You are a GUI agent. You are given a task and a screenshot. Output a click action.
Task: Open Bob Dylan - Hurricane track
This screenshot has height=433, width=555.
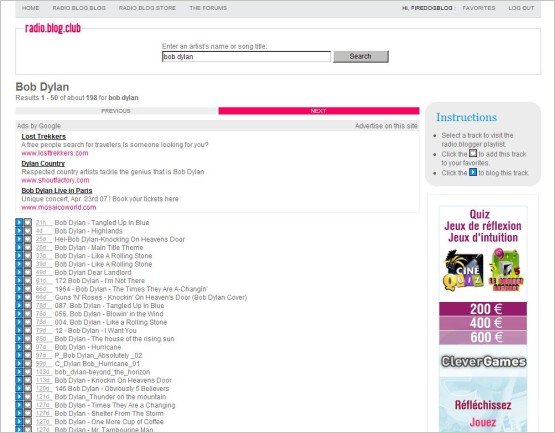pyautogui.click(x=88, y=347)
